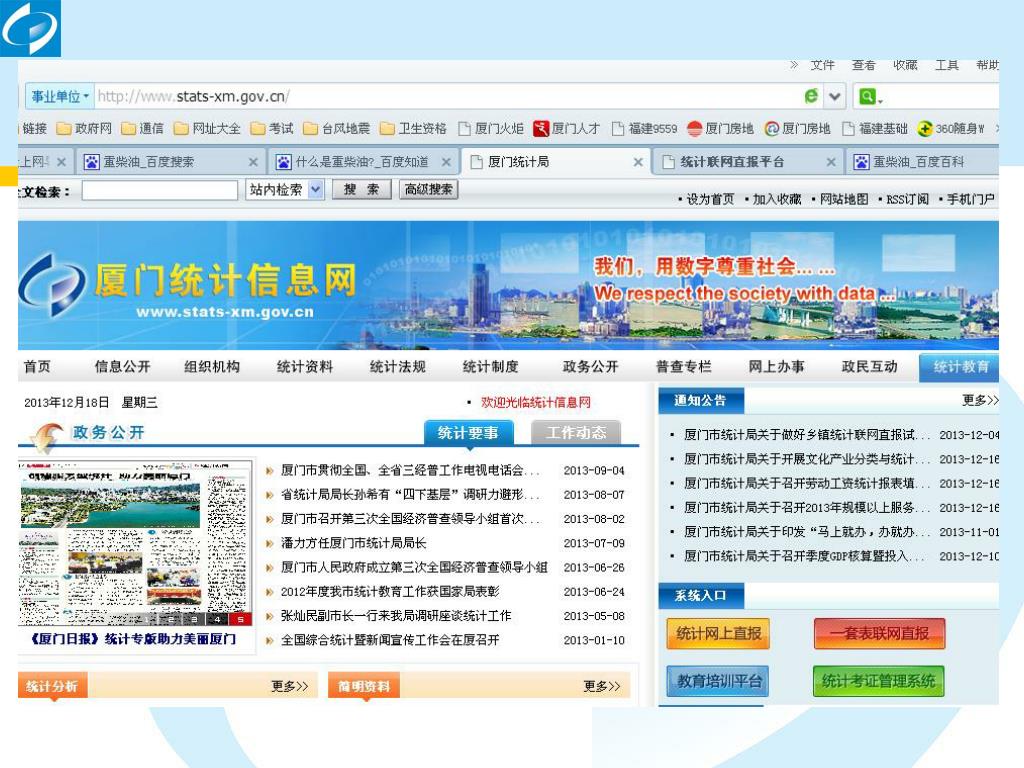
Task: Click the 《厦门日报》统计专版助力美丽厦门 caption
Action: [x=133, y=639]
